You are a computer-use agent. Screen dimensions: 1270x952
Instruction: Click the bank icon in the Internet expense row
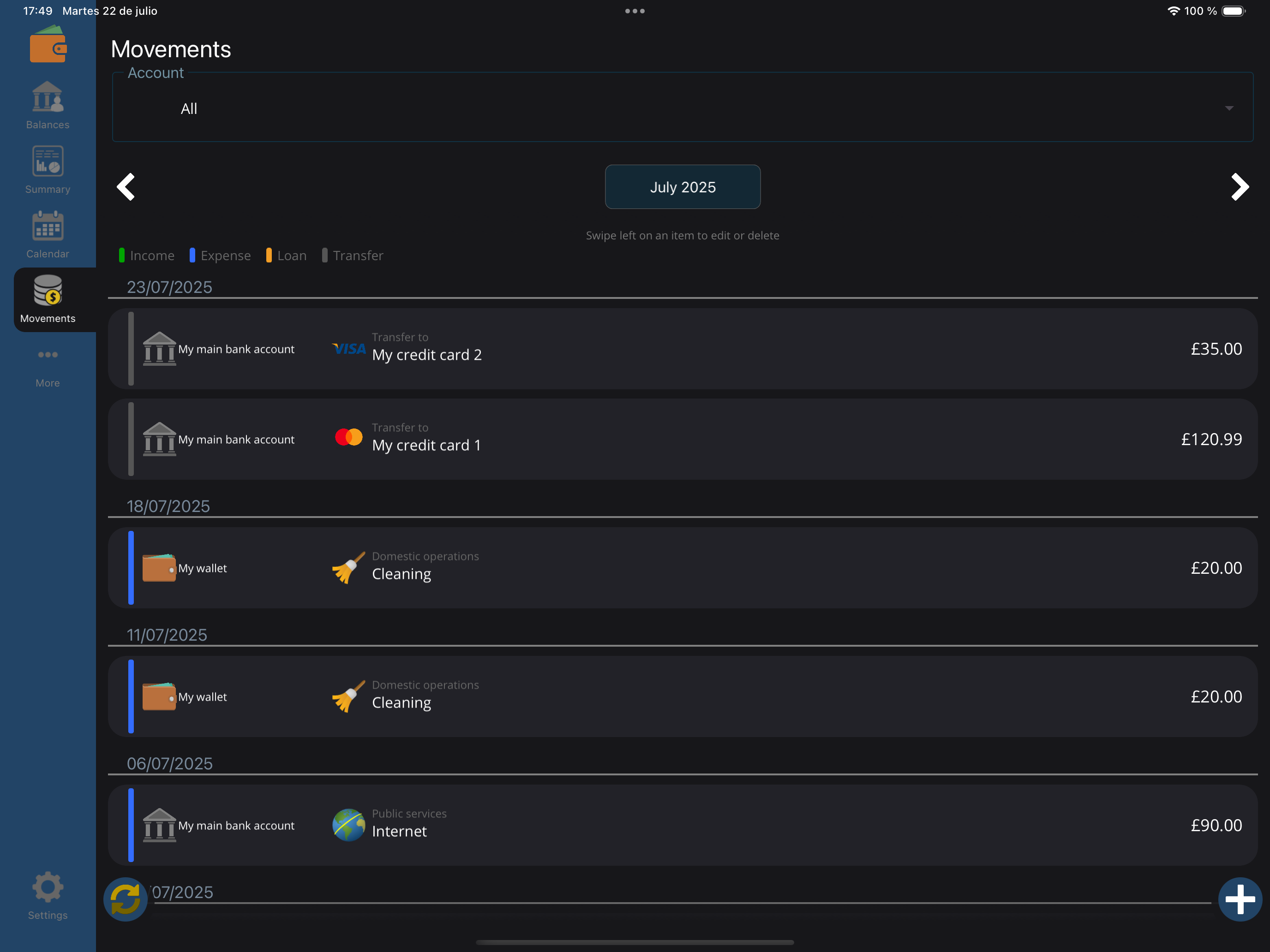[x=159, y=825]
